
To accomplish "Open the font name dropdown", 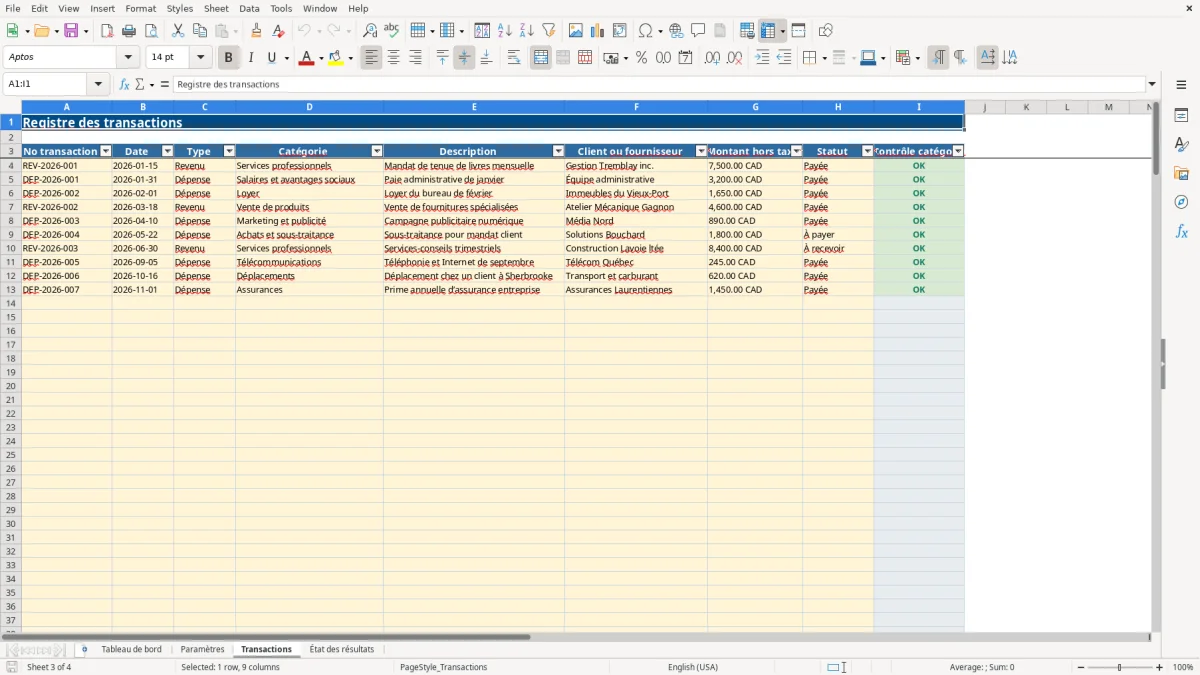I will point(128,58).
